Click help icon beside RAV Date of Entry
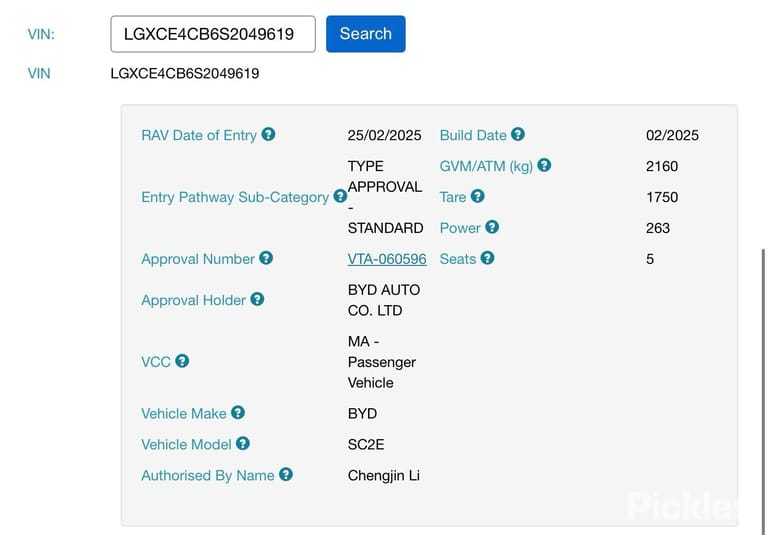Viewport: 768px width, 535px height. [x=268, y=134]
